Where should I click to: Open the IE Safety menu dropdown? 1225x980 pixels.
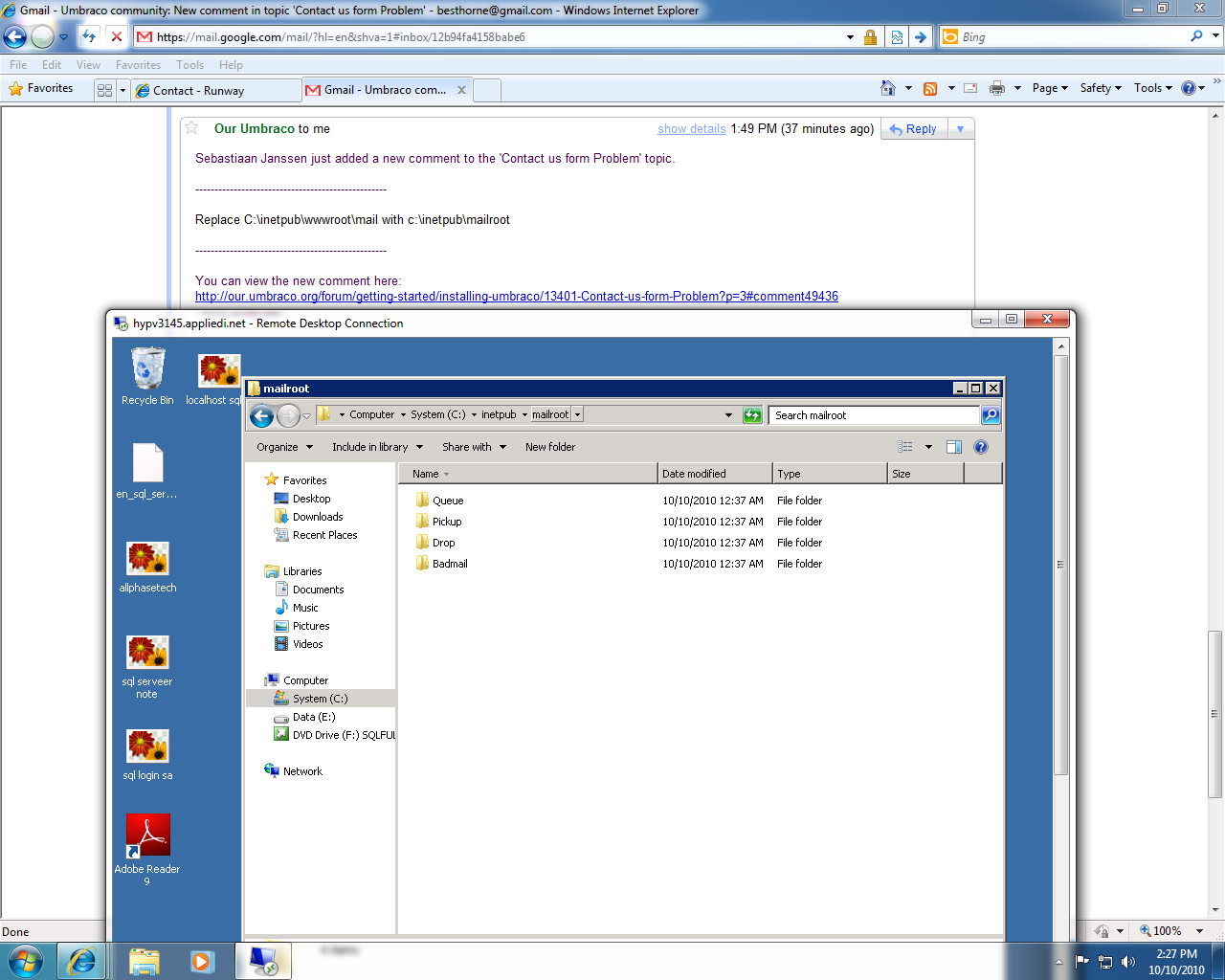pyautogui.click(x=1101, y=88)
